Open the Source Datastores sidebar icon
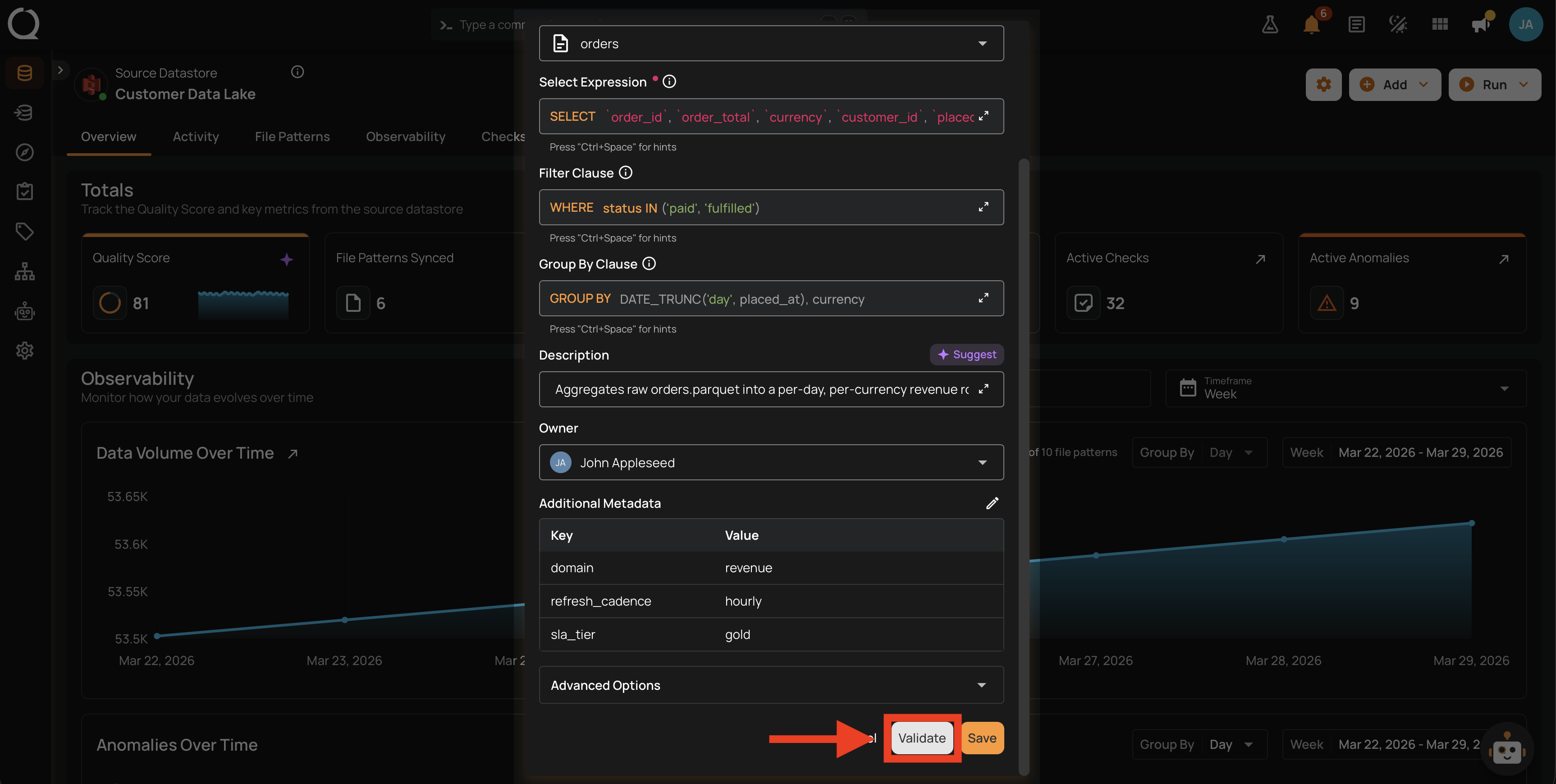The height and width of the screenshot is (784, 1556). click(x=25, y=73)
